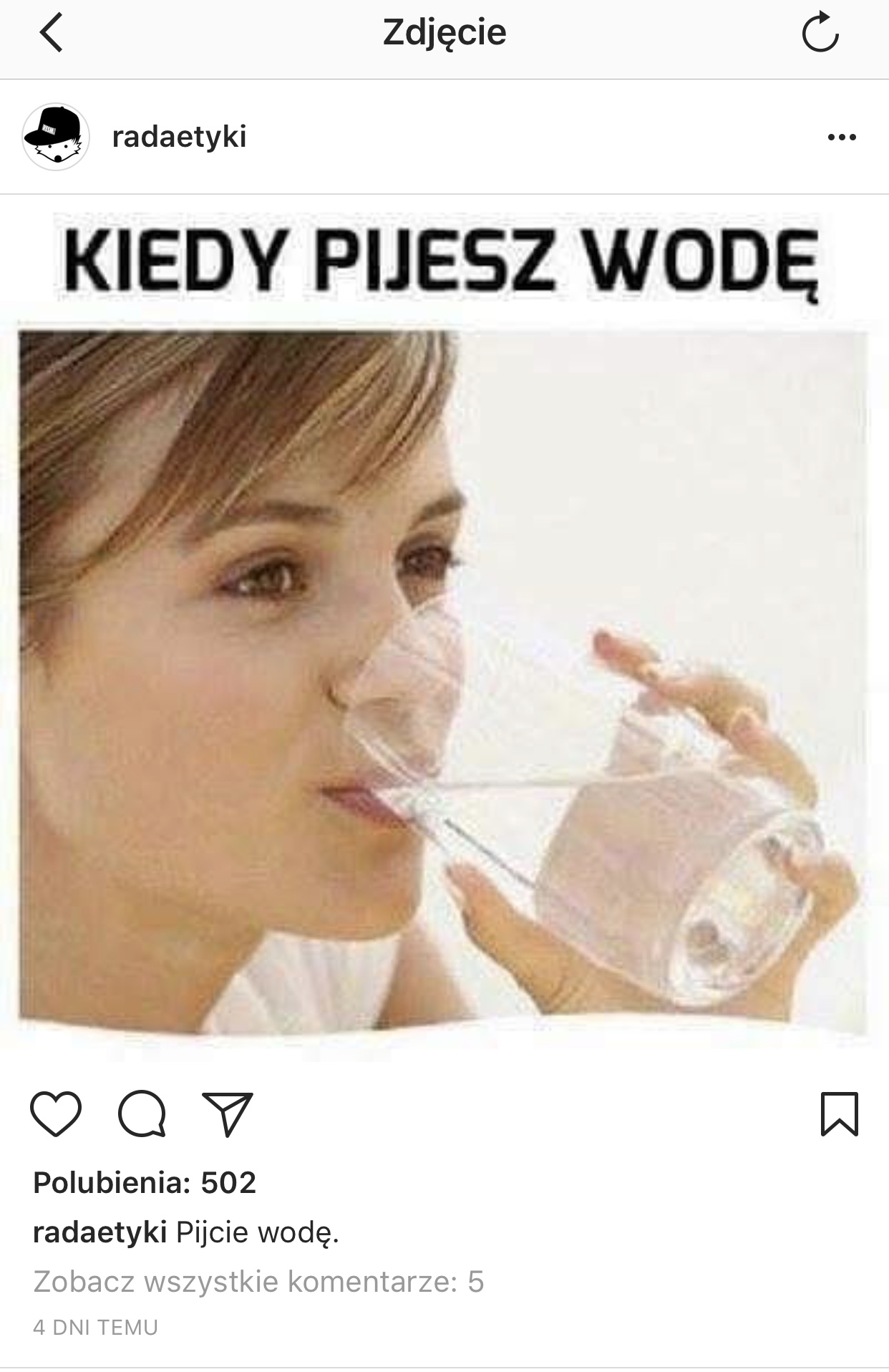Save post with bookmark icon
This screenshot has width=889, height=1372.
[x=839, y=1113]
